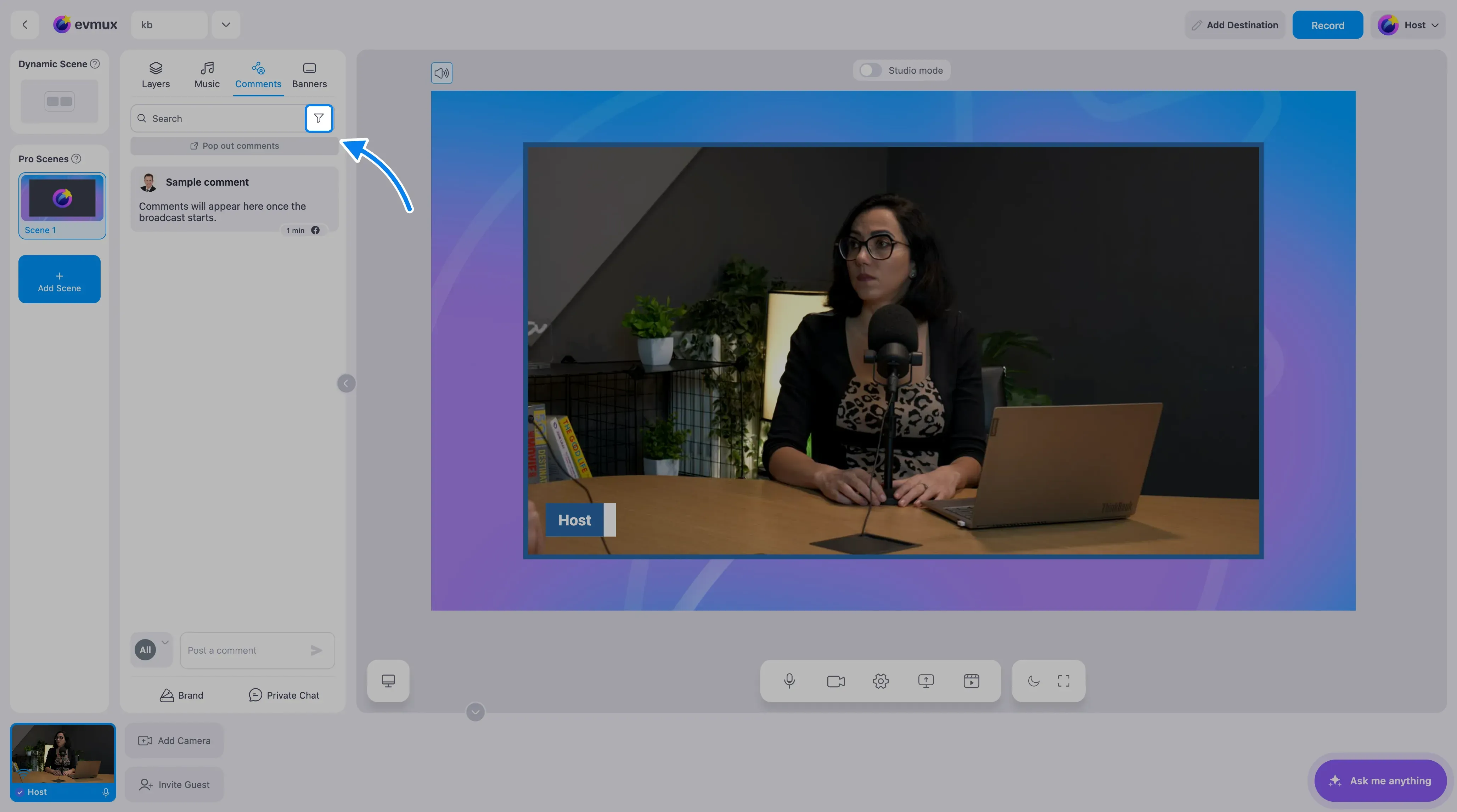Expand the Host account dropdown
The image size is (1457, 812).
point(1408,25)
